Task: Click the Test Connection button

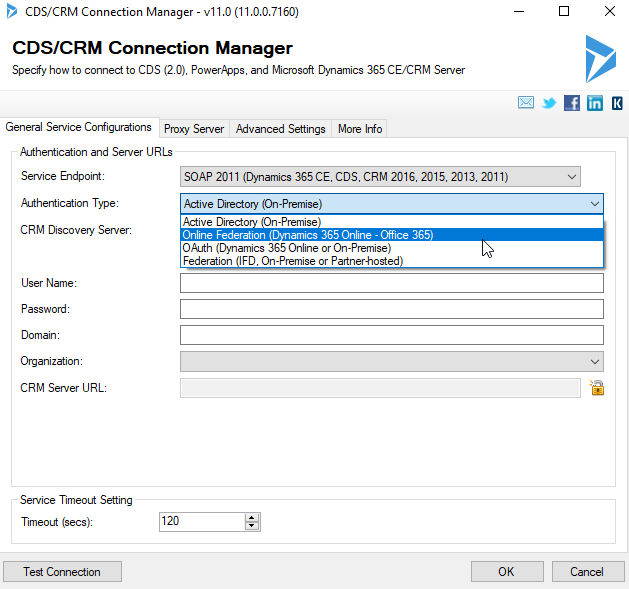Action: click(x=62, y=571)
